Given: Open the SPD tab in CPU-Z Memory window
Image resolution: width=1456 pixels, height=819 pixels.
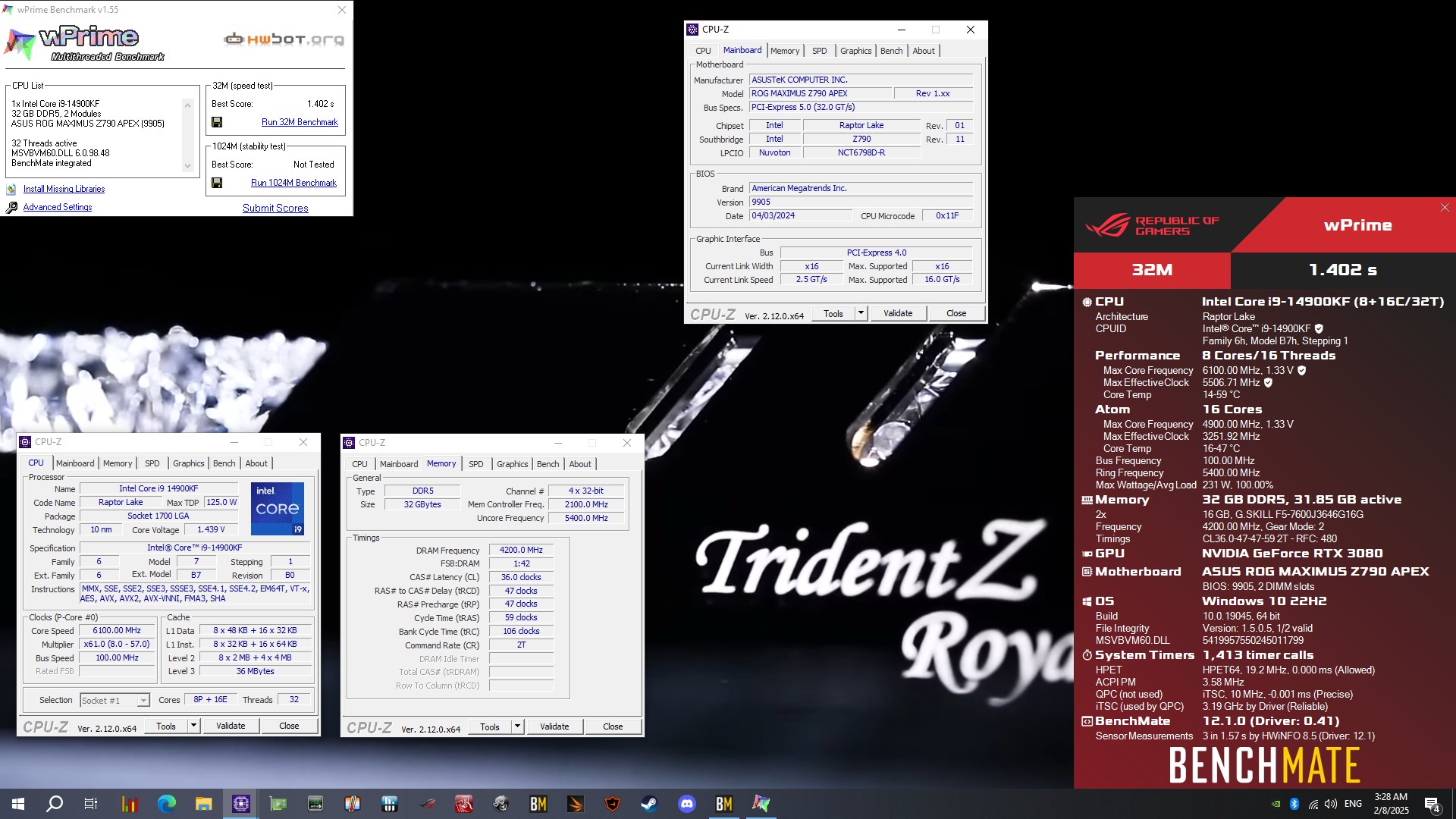Looking at the screenshot, I should 475,464.
